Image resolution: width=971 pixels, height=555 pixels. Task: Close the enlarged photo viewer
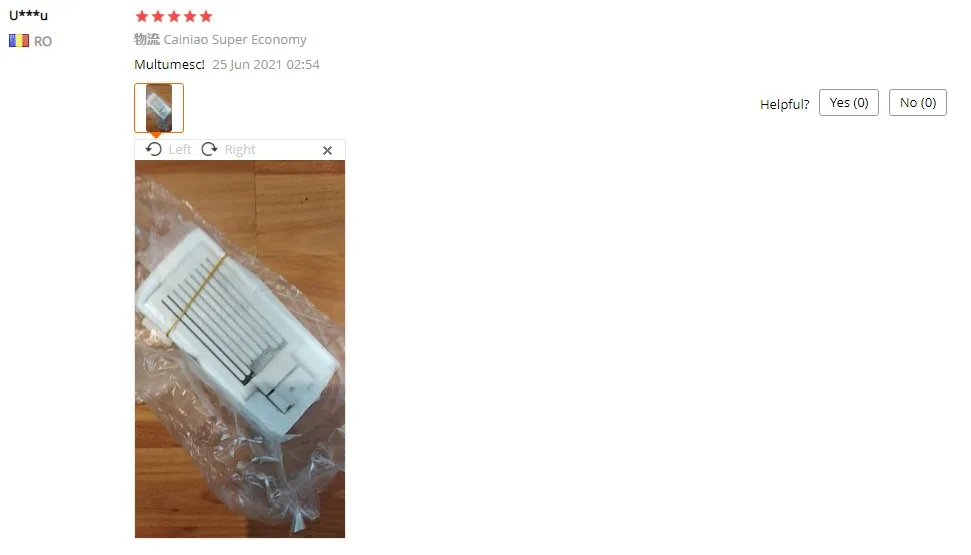[328, 151]
